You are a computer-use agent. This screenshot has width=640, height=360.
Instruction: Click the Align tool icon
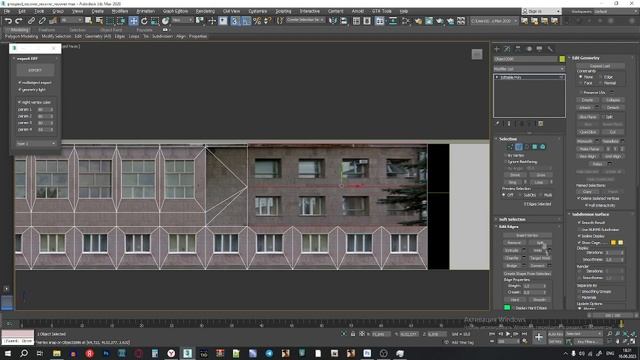pos(344,20)
